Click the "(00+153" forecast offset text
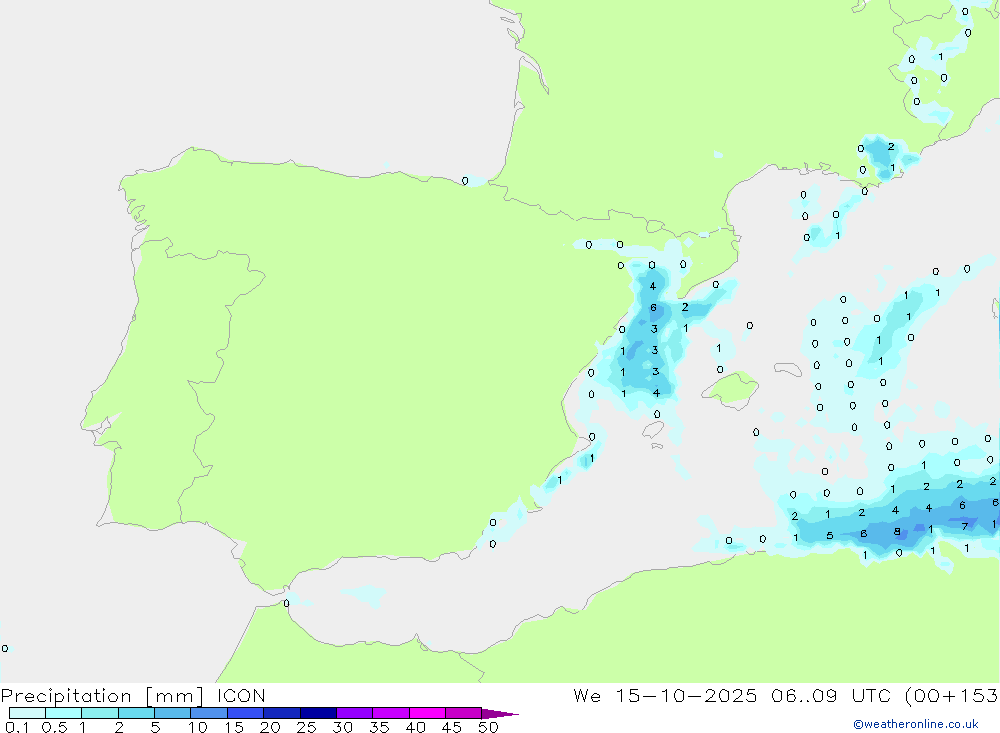This screenshot has height=733, width=1000. [951, 696]
